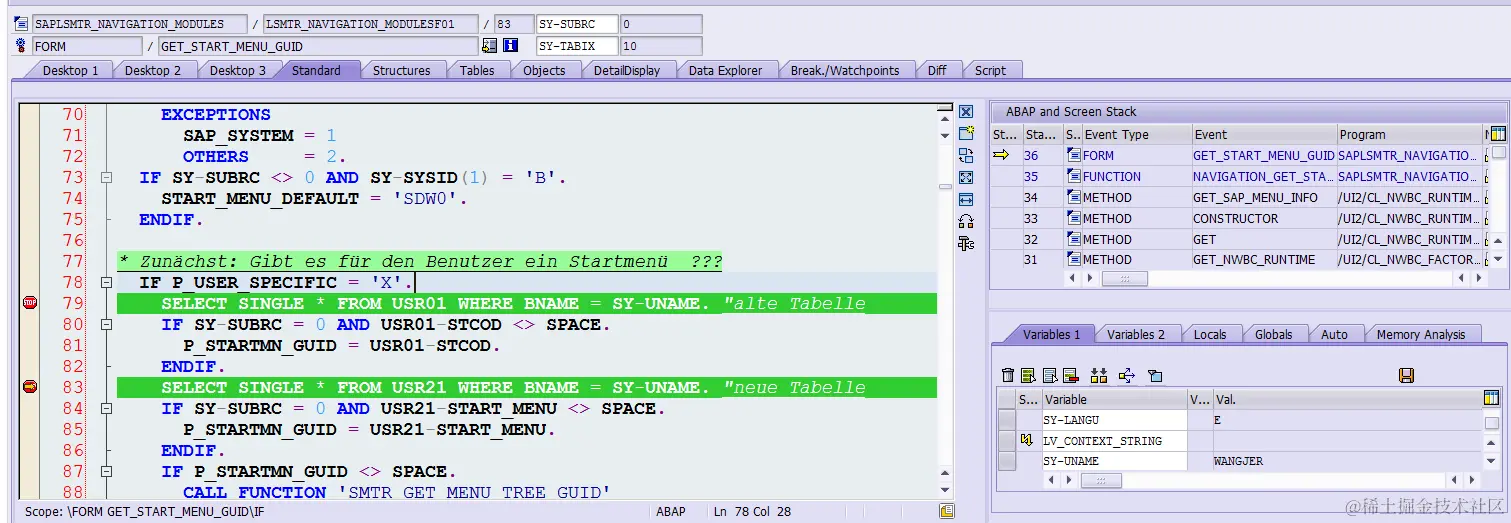1511x523 pixels.
Task: Collapse the IF block at line 73
Action: pyautogui.click(x=106, y=177)
